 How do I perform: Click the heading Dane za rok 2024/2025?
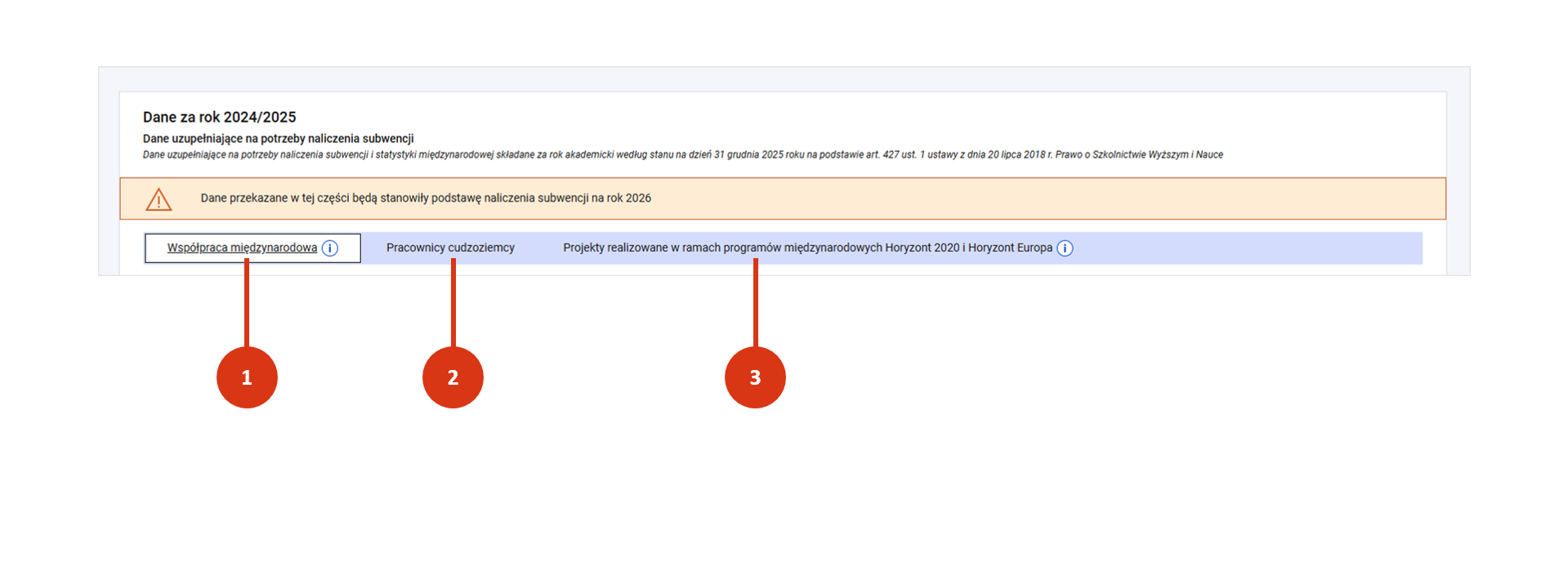[219, 117]
